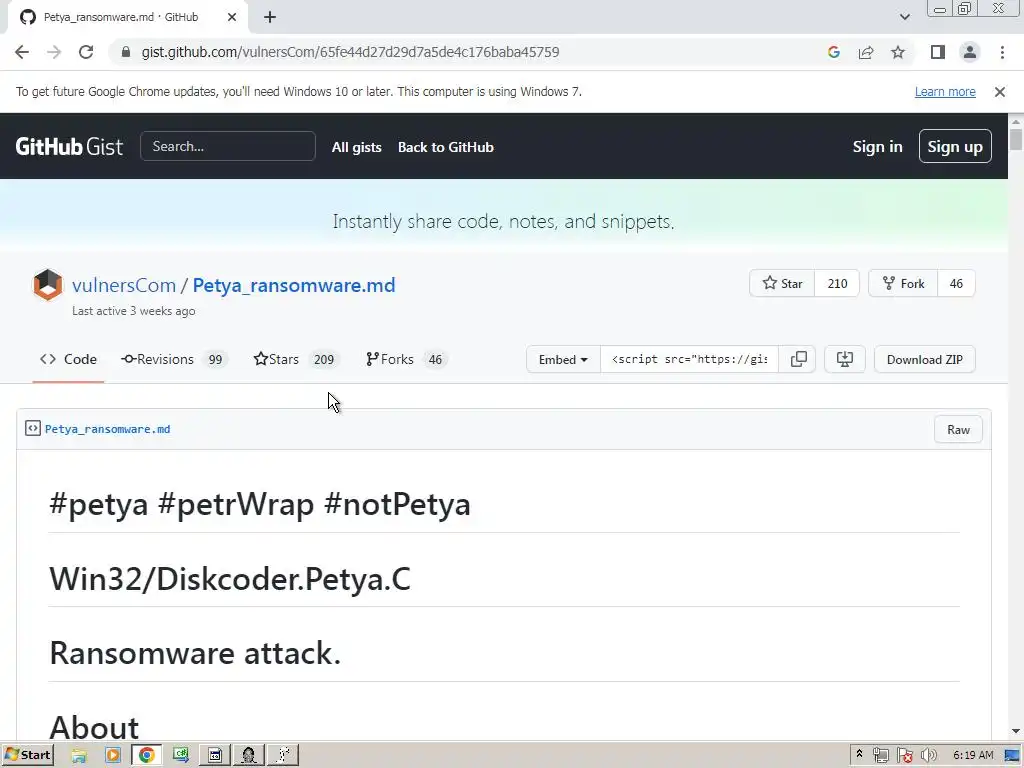Screen dimensions: 1024x768
Task: Open the network tray icon
Action: point(880,756)
